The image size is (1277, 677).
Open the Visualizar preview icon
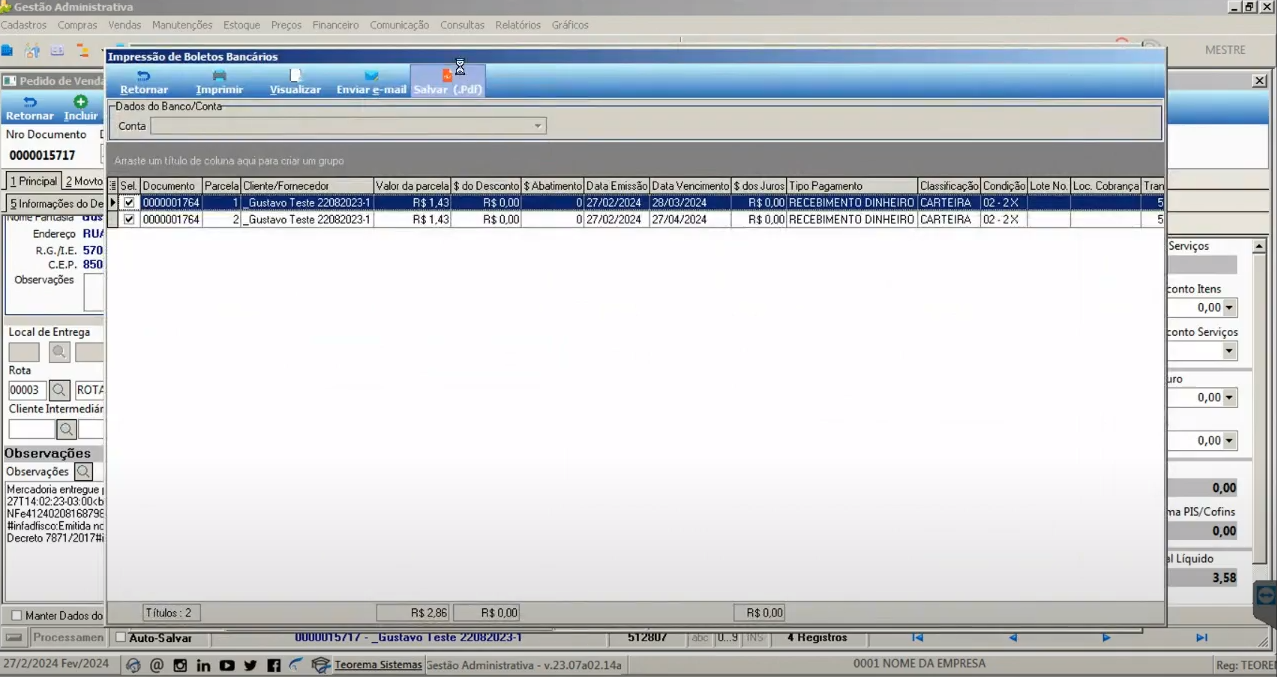[x=295, y=76]
